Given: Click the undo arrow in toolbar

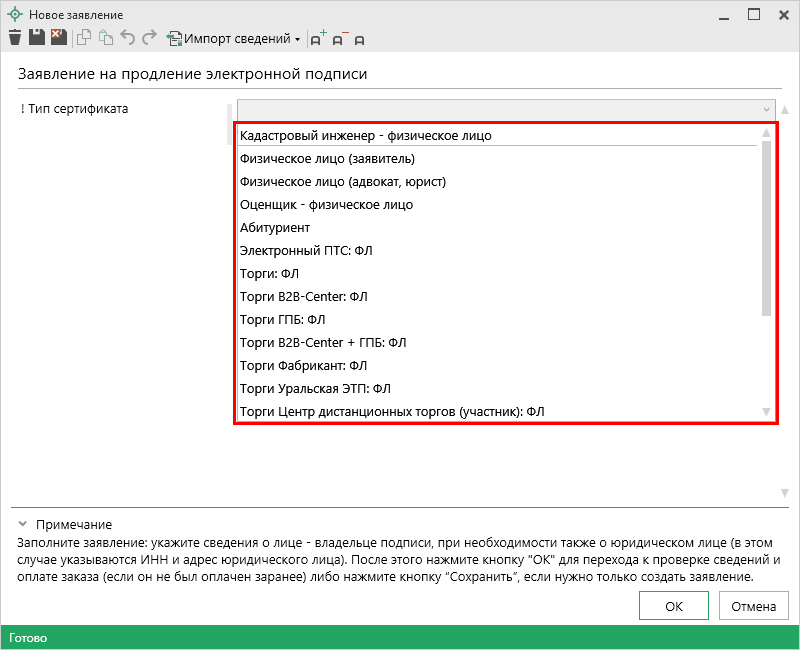Looking at the screenshot, I should pos(128,38).
